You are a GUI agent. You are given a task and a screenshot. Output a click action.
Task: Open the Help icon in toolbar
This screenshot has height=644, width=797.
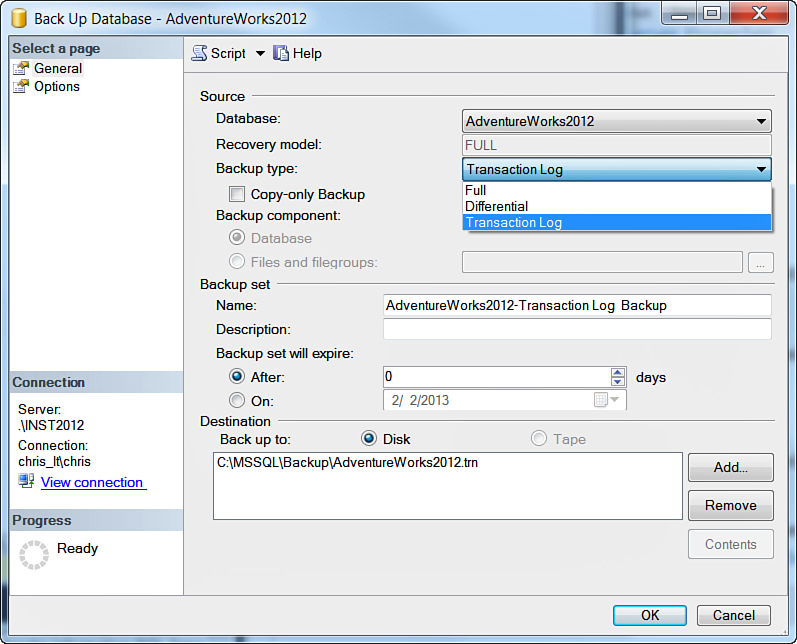281,53
